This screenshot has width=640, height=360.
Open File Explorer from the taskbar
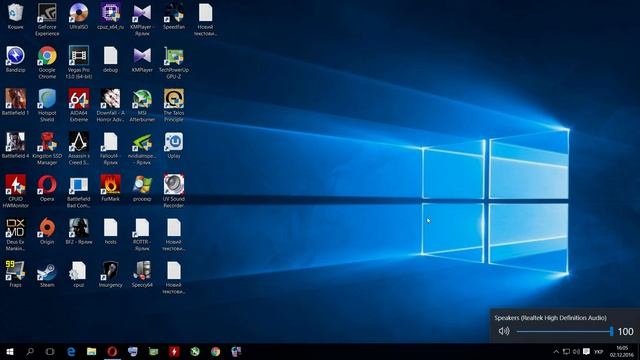click(x=91, y=351)
